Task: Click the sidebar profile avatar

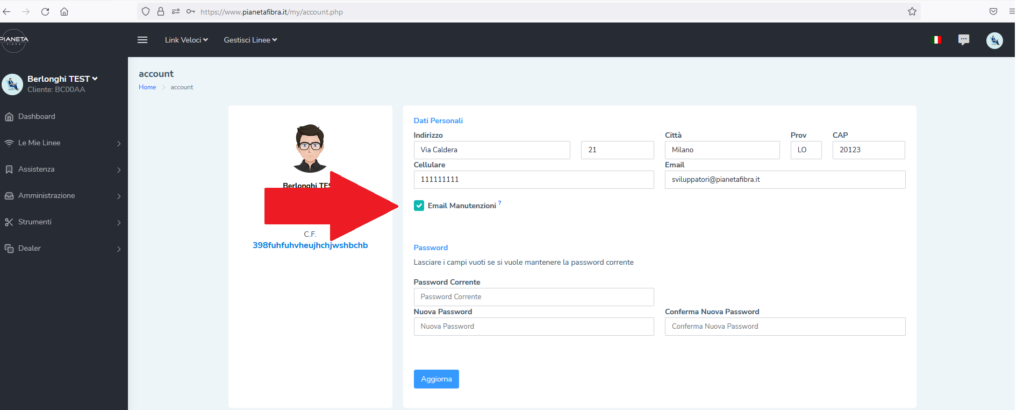Action: coord(12,84)
